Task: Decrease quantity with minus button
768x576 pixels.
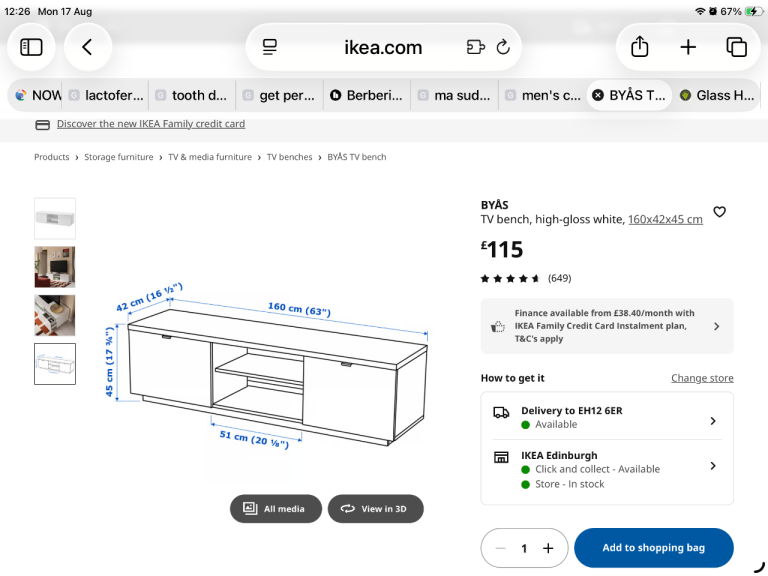Action: tap(500, 548)
